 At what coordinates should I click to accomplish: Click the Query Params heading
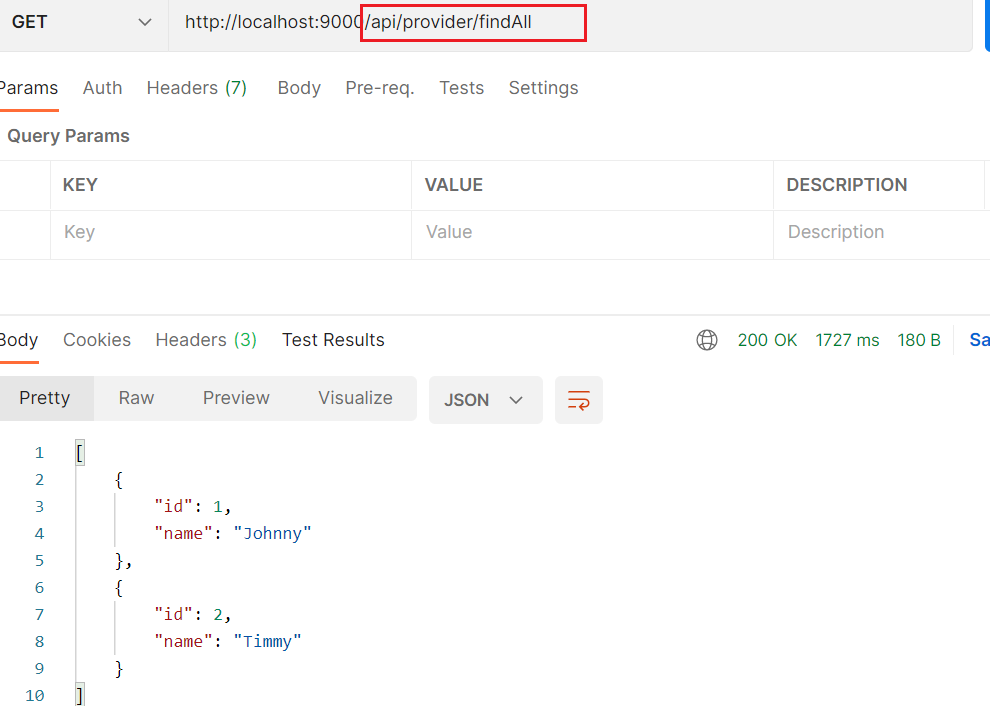click(x=68, y=136)
